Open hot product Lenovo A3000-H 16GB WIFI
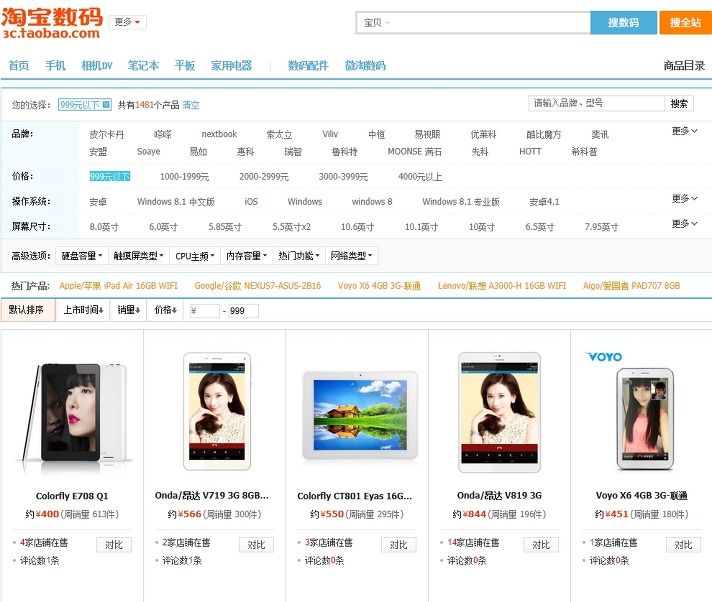712x602 pixels. [502, 286]
